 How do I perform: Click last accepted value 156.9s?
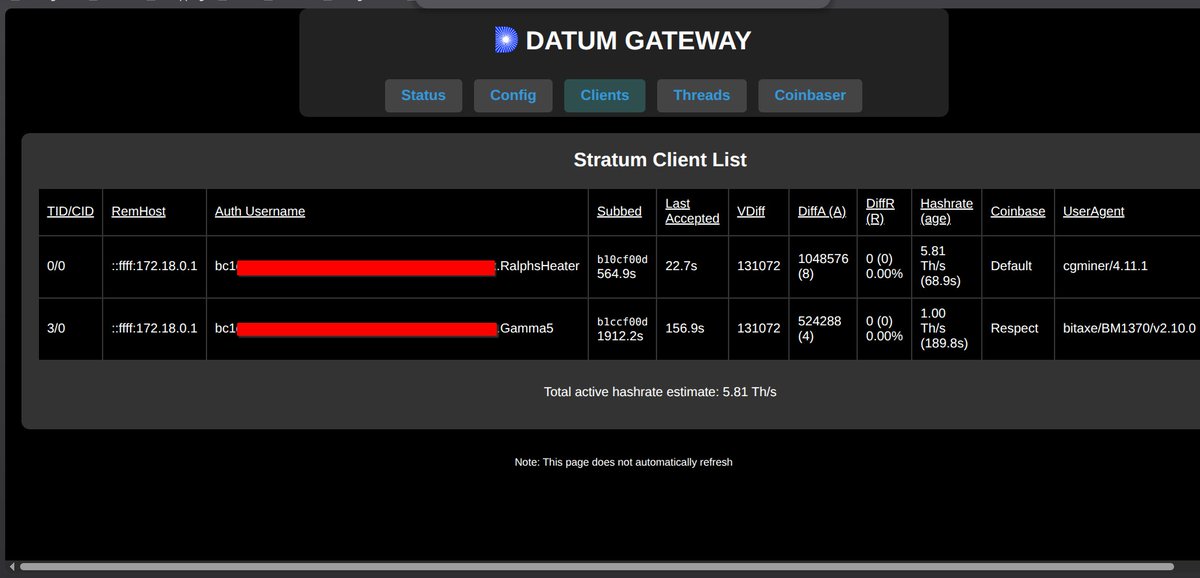pos(685,328)
